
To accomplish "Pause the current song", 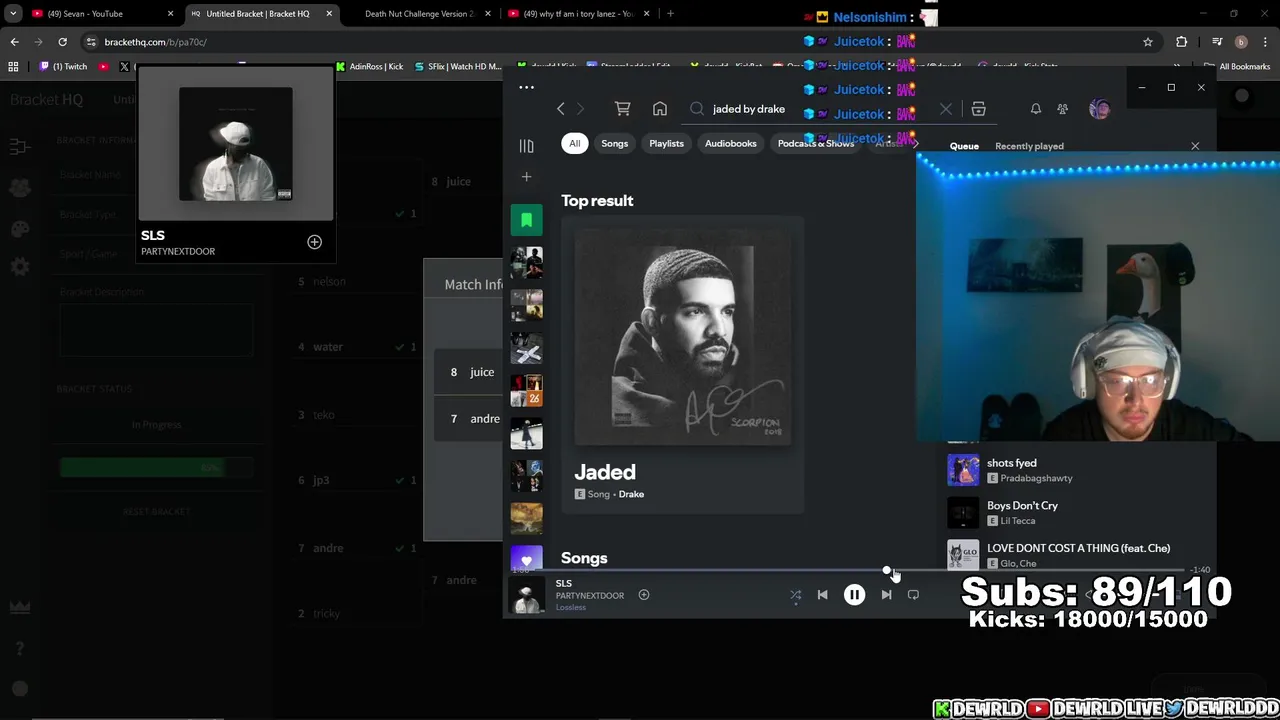I will coord(854,595).
